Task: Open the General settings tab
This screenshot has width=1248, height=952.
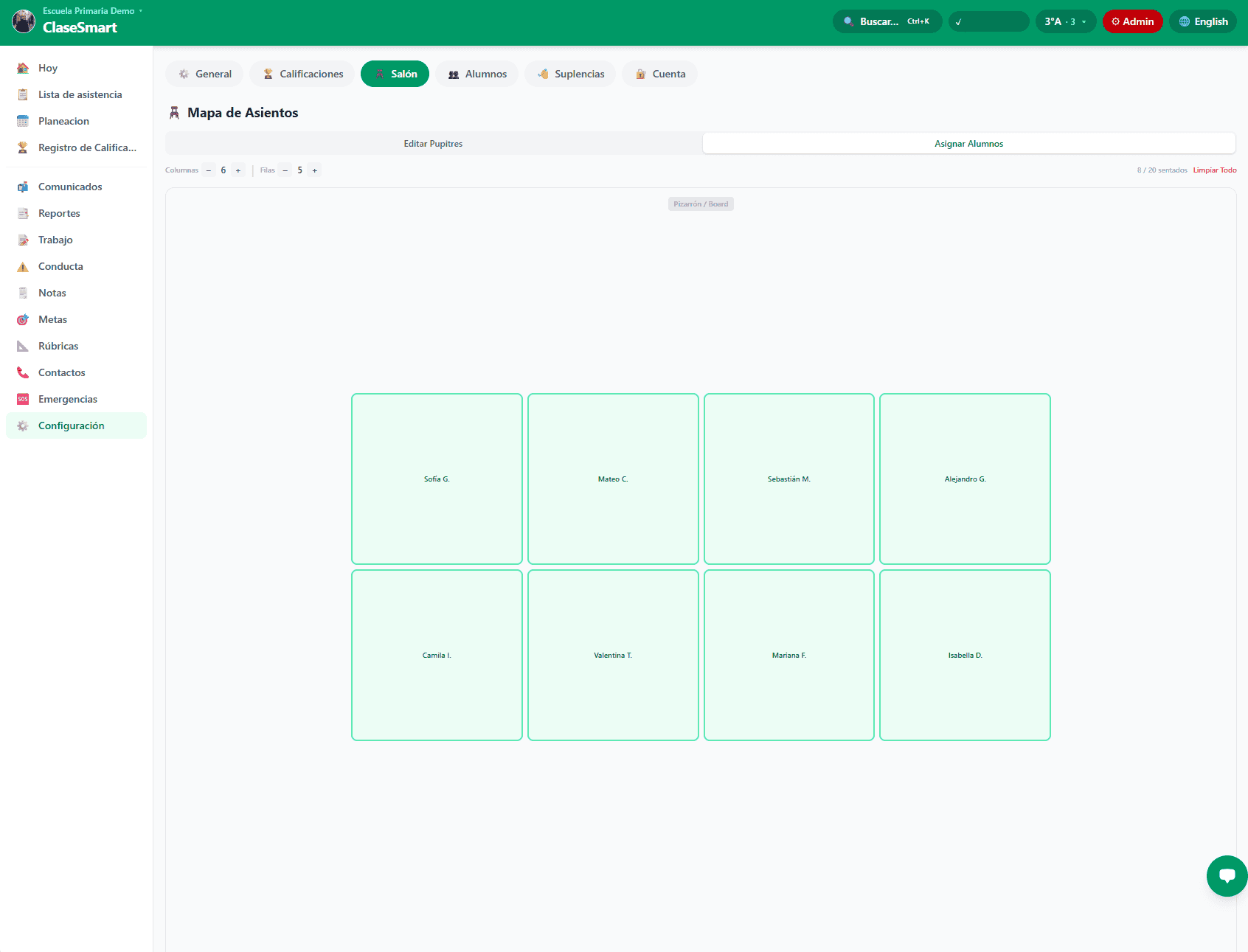Action: pos(204,74)
